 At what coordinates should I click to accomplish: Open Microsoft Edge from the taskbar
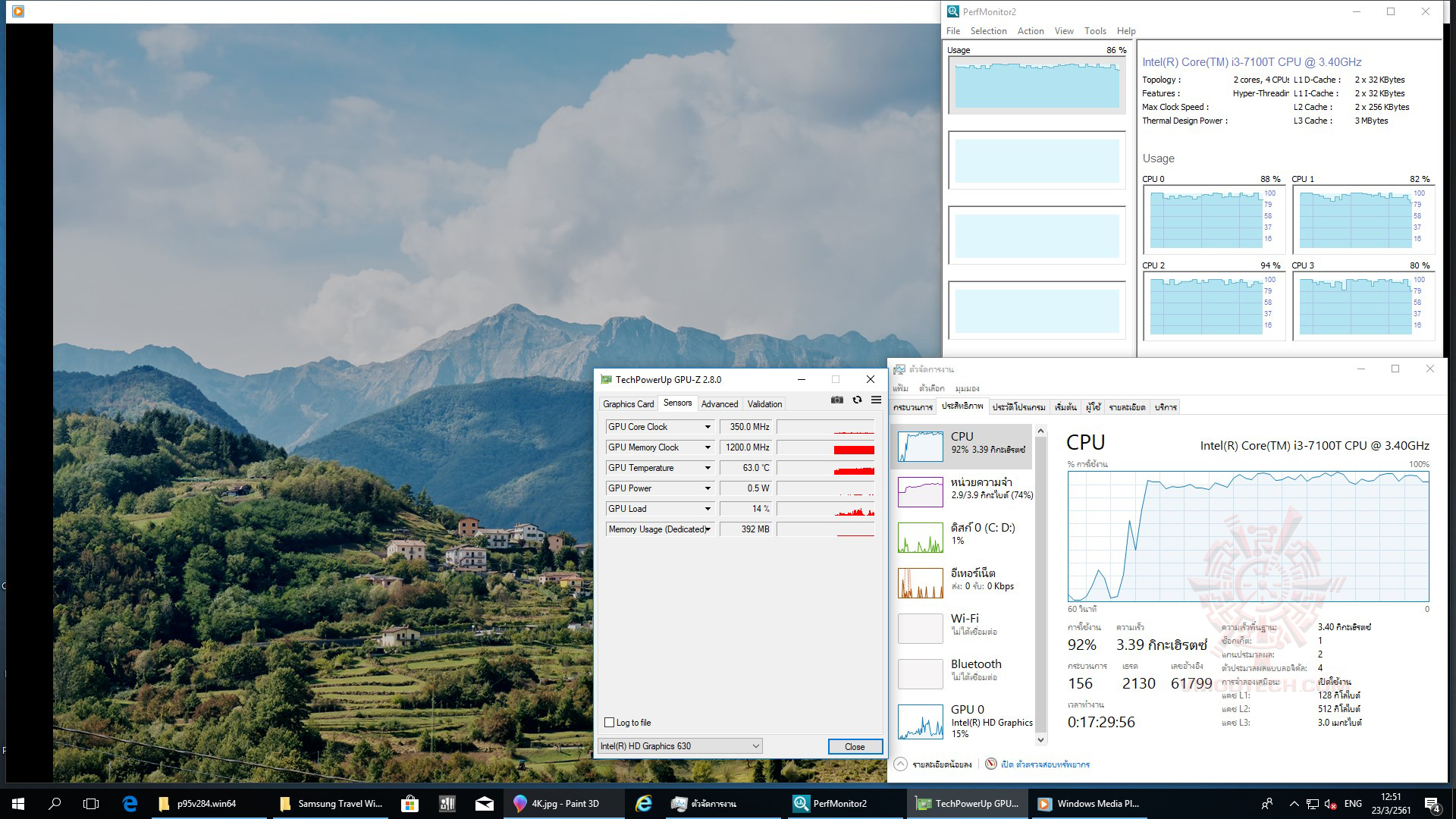130,804
